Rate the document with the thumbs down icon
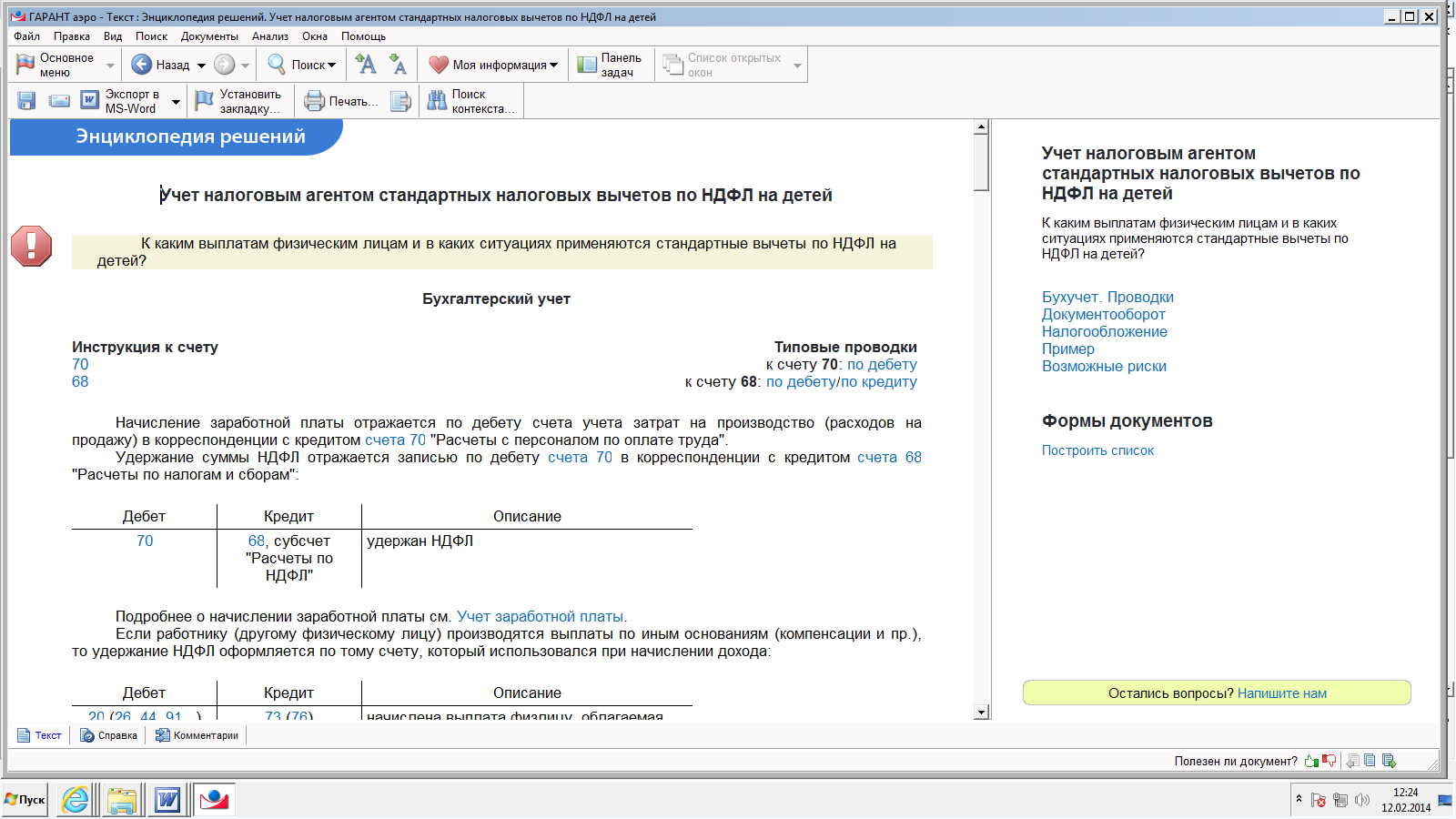Image resolution: width=1456 pixels, height=819 pixels. click(1330, 761)
